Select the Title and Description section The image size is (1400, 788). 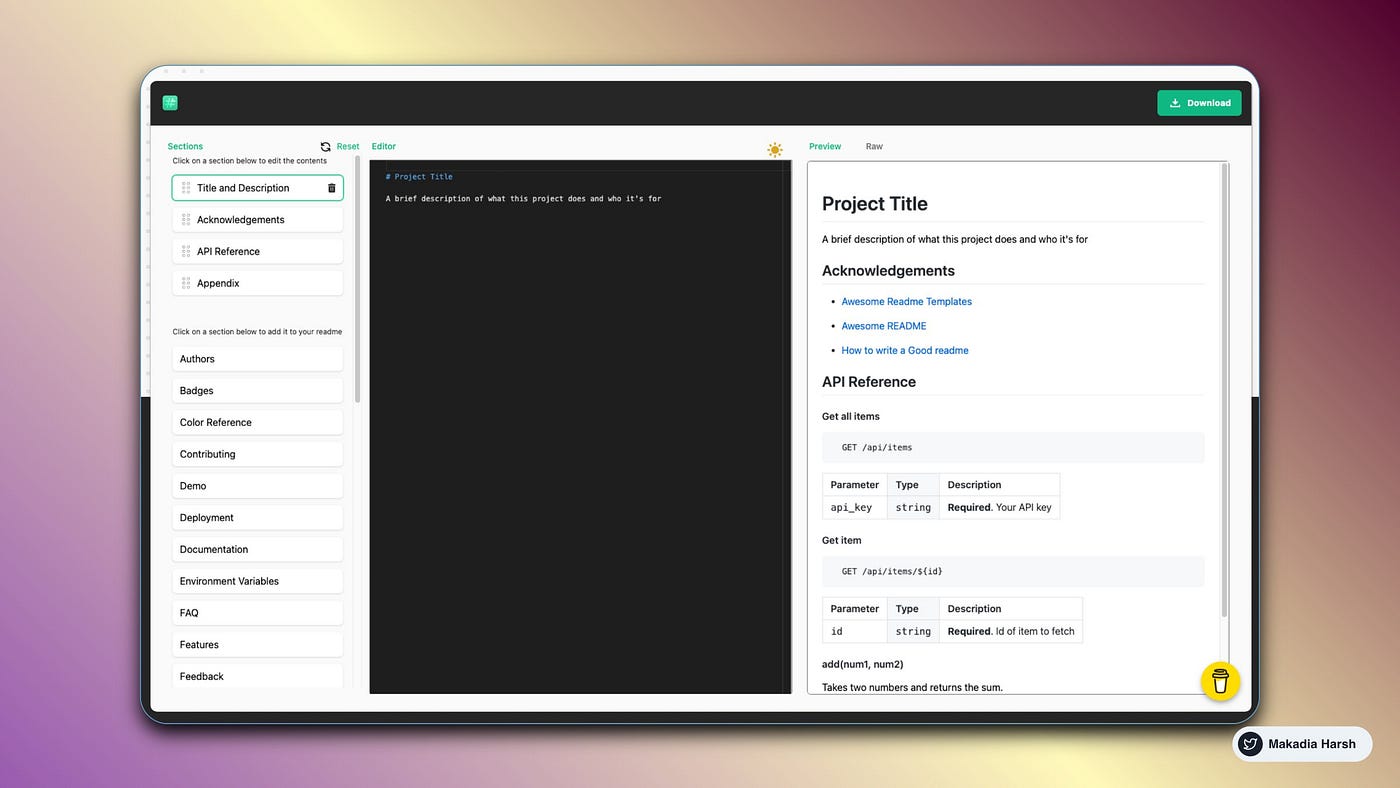tap(258, 188)
